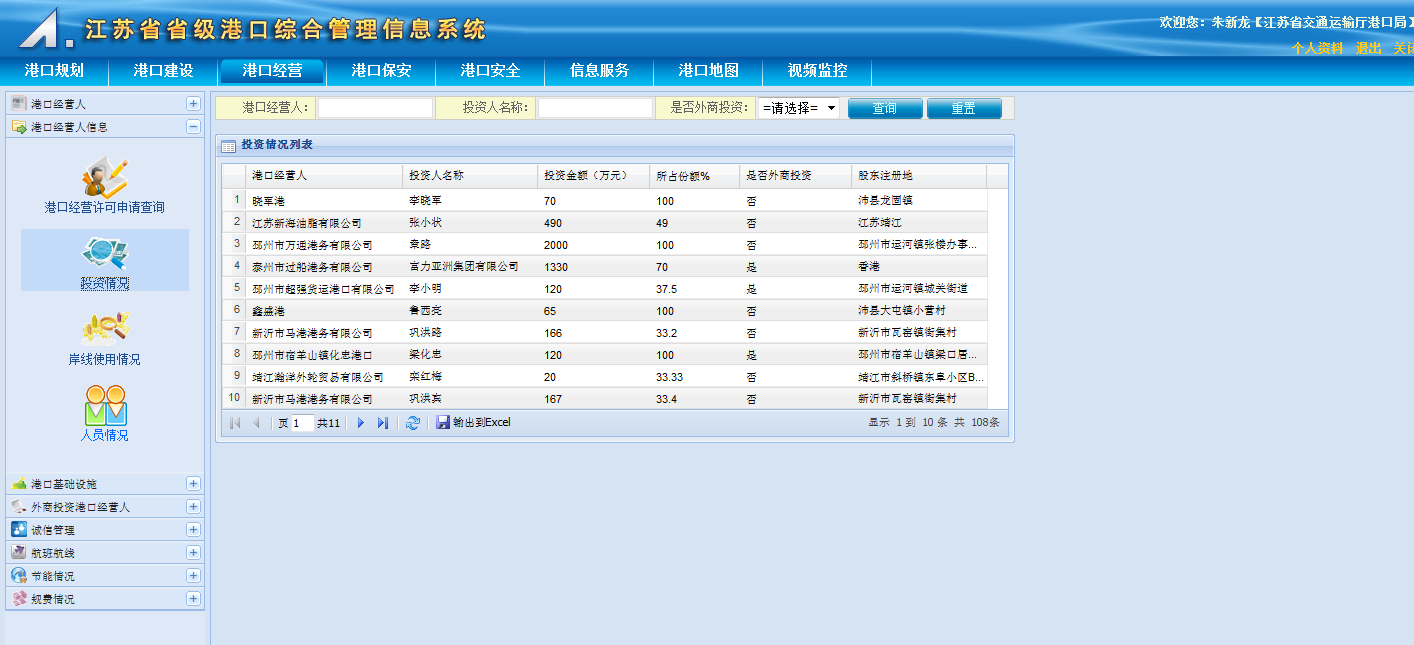Viewport: 1414px width, 645px height.
Task: Click the 退出 logout link
Action: (1368, 48)
